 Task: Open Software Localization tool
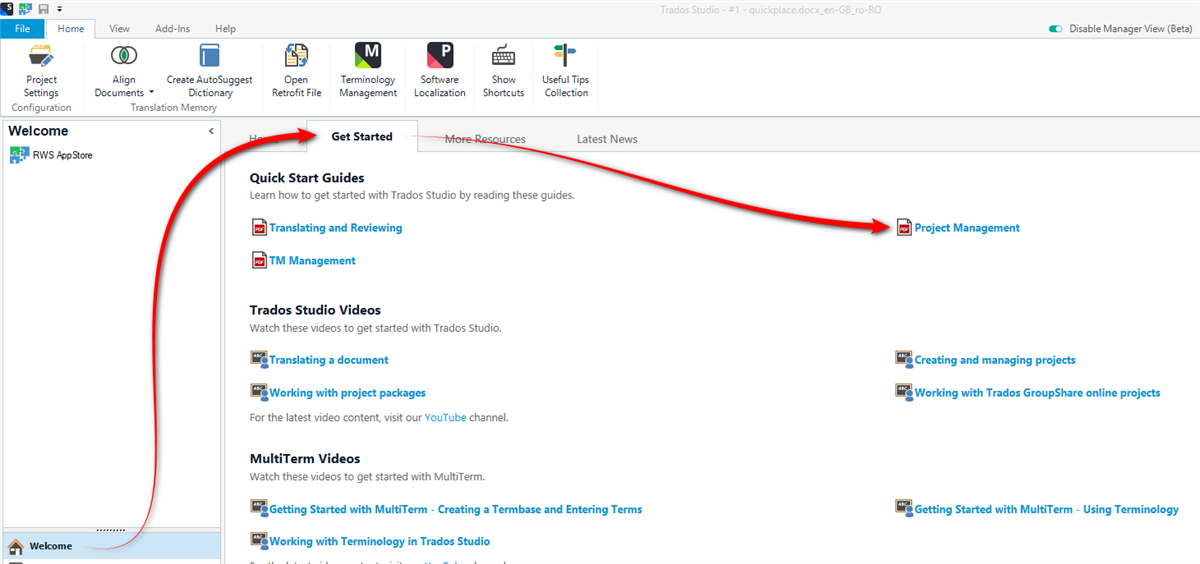coord(439,70)
